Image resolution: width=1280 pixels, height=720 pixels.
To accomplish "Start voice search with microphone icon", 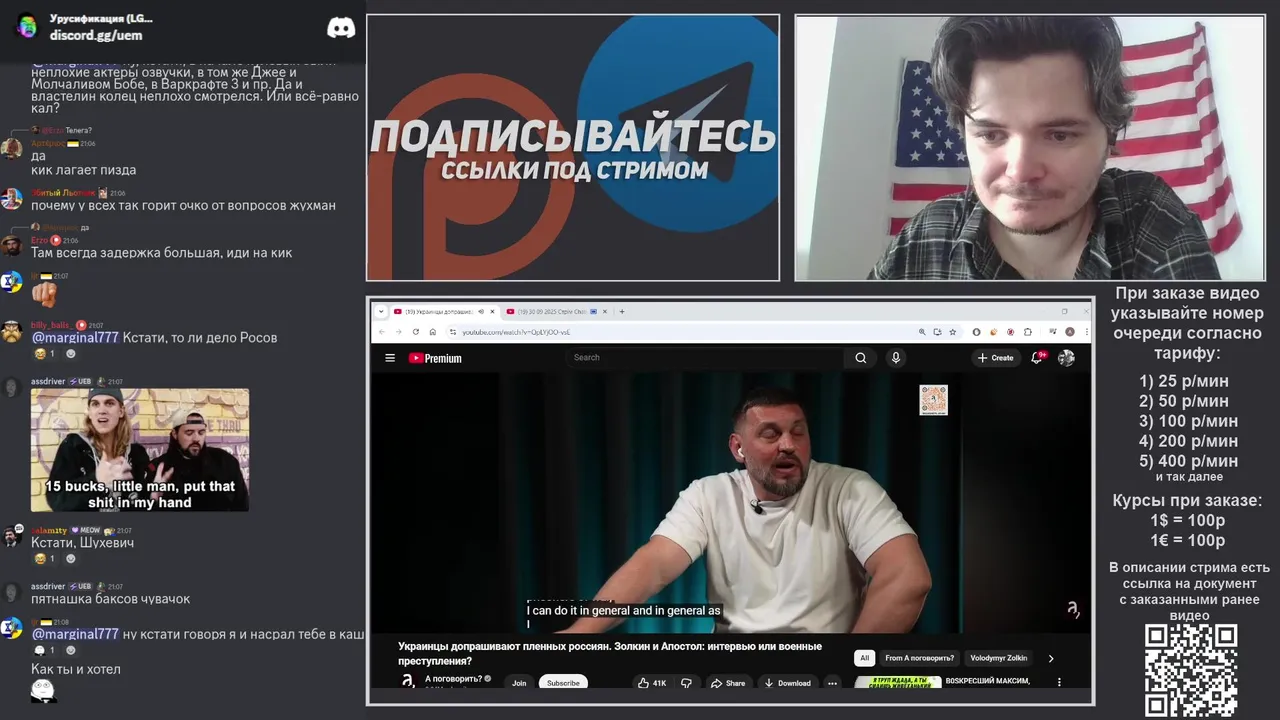I will coord(895,358).
